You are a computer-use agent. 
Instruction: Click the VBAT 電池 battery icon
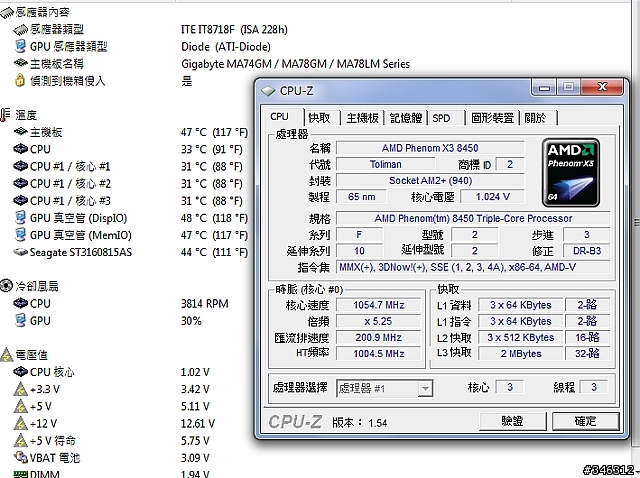point(20,457)
